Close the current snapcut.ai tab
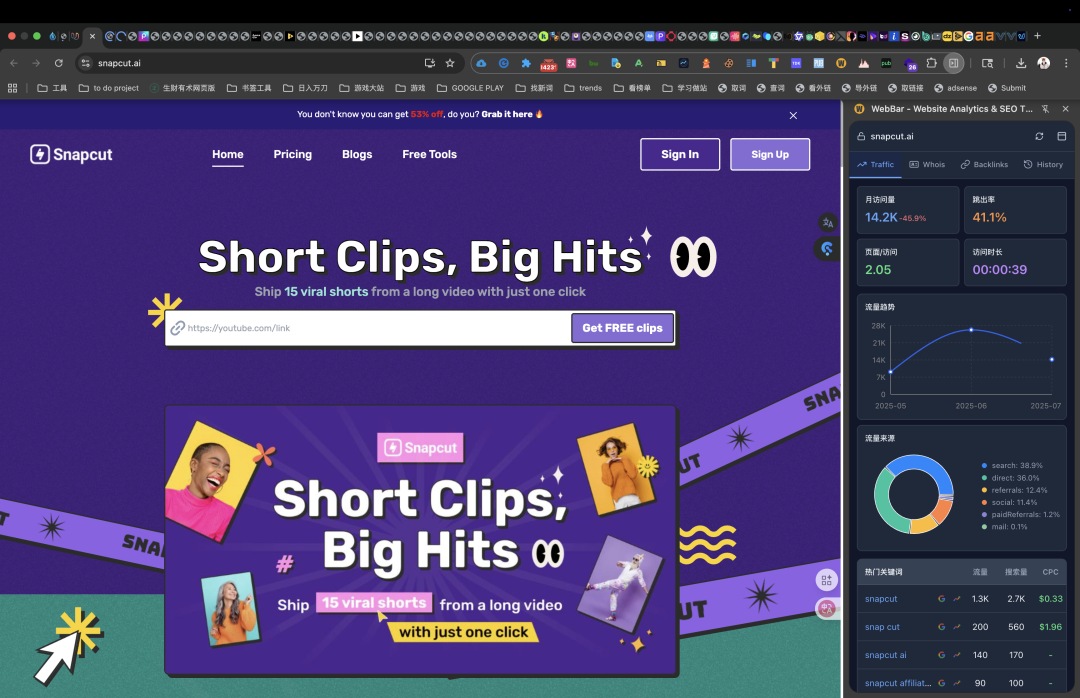The height and width of the screenshot is (698, 1080). click(x=92, y=36)
